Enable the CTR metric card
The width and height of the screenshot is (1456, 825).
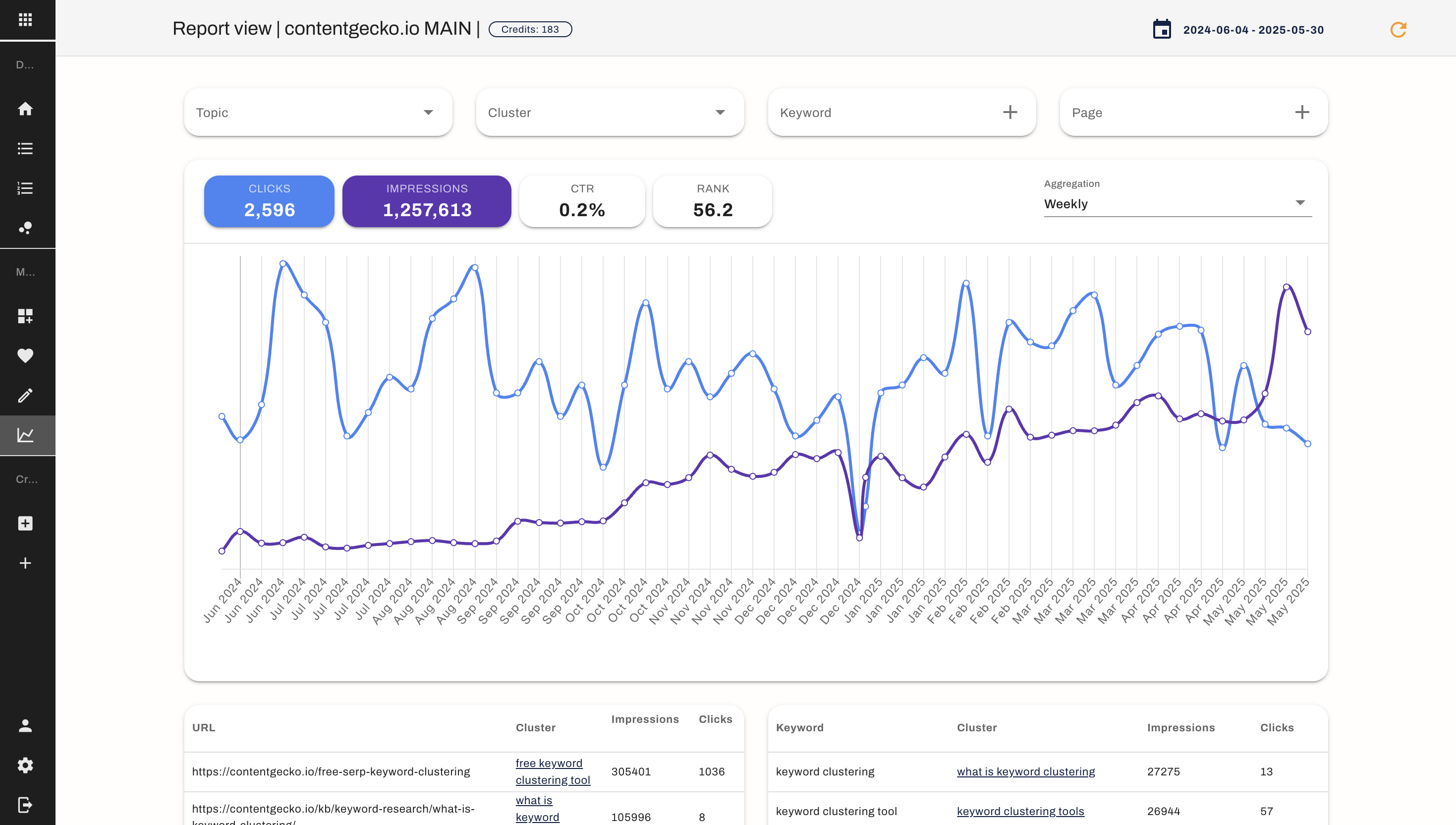[x=582, y=201]
